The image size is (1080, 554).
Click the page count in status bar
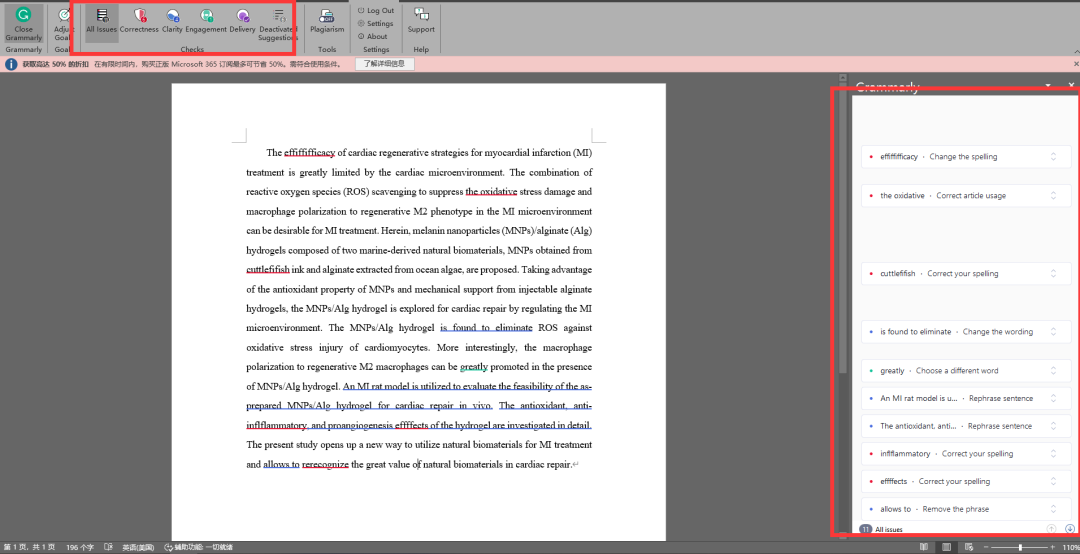point(29,547)
